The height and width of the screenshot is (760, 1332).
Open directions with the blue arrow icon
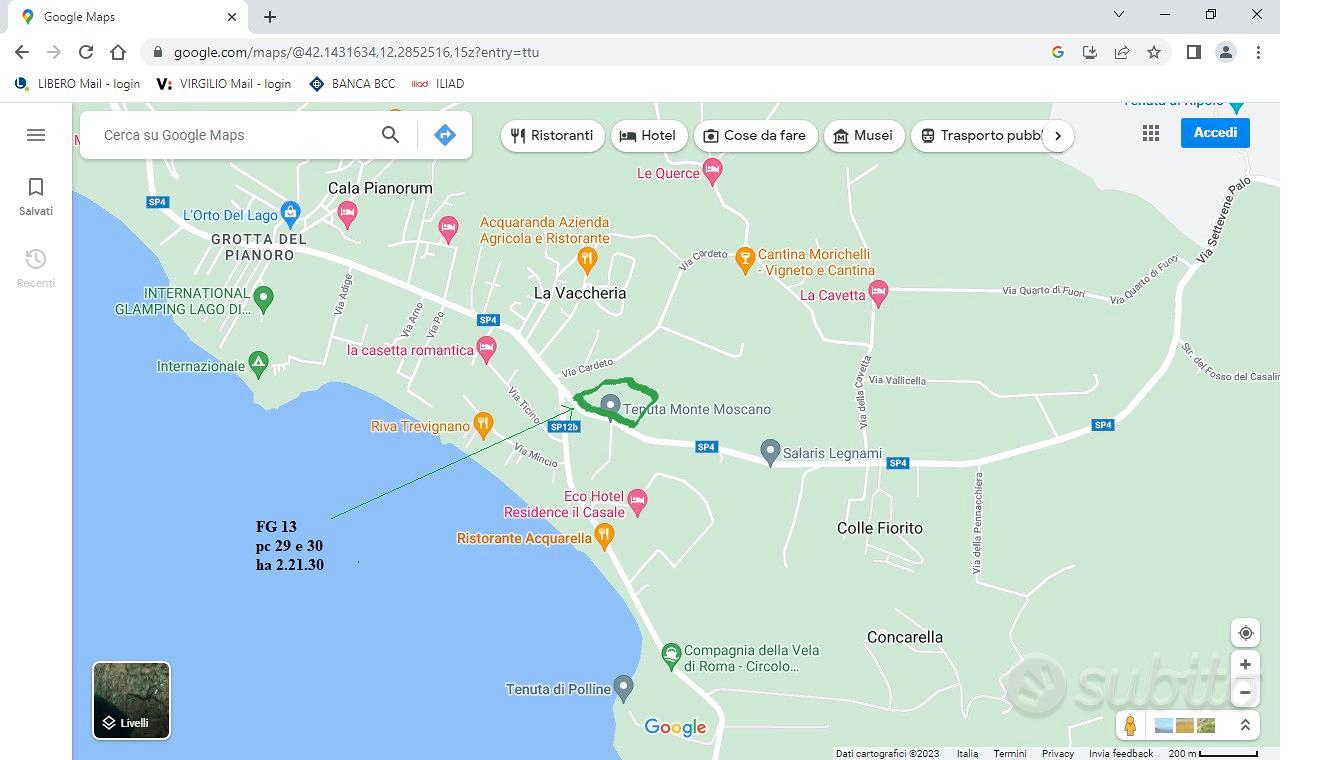(x=445, y=135)
